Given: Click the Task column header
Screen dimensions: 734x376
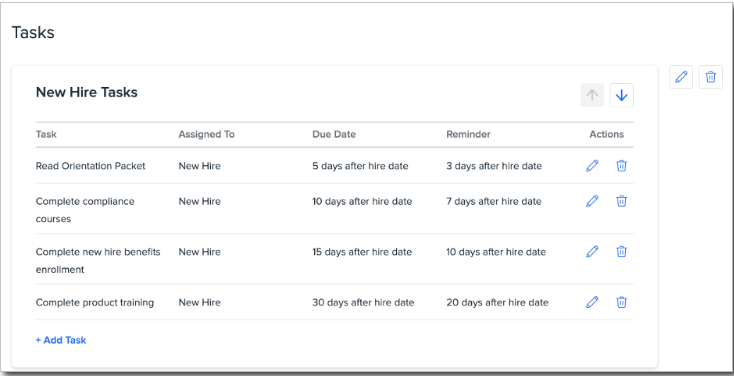Looking at the screenshot, I should [46, 135].
